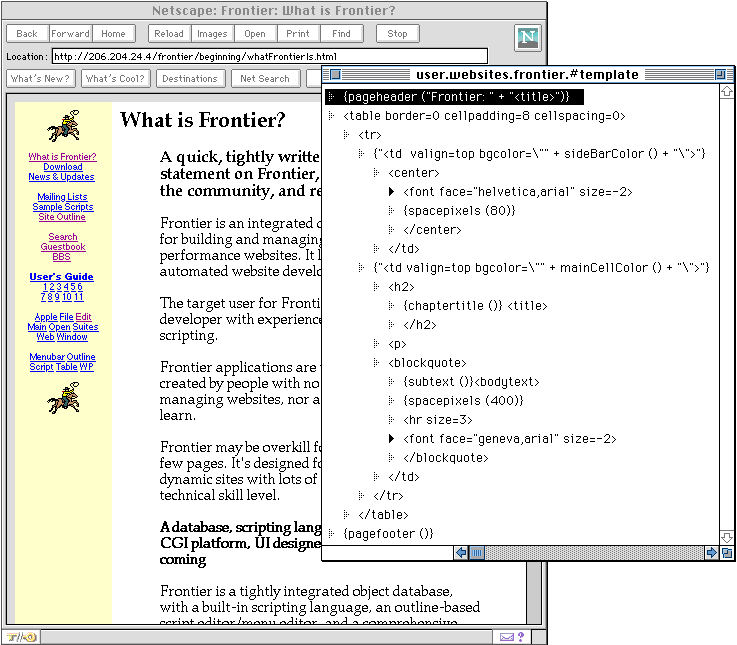
Task: Click the Location URL input field
Action: click(x=269, y=57)
